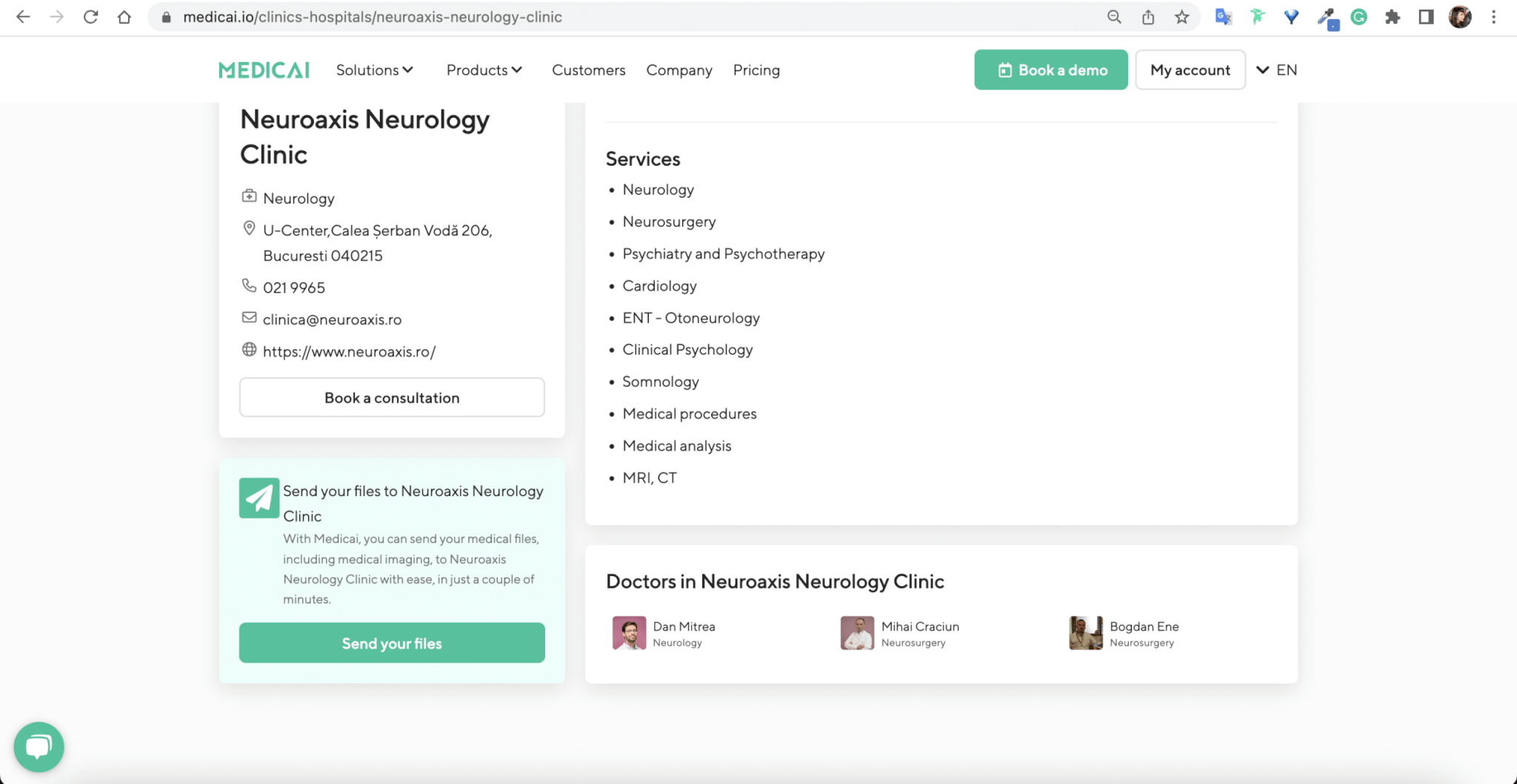Open the EN language selector
Image resolution: width=1517 pixels, height=784 pixels.
[x=1277, y=70]
